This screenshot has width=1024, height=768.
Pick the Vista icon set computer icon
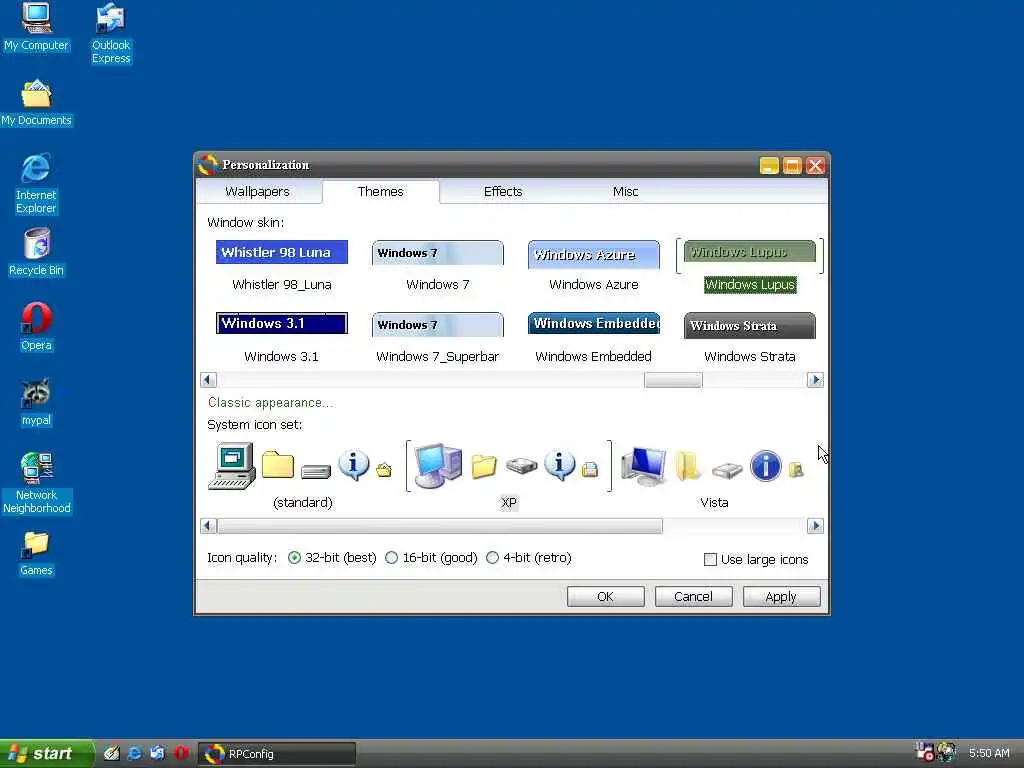pyautogui.click(x=644, y=466)
